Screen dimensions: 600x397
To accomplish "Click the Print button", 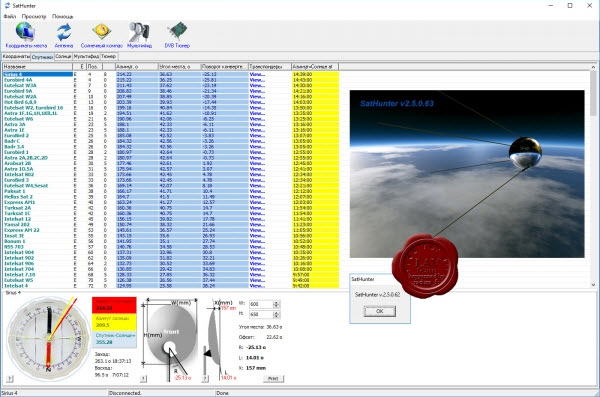I will pos(273,379).
